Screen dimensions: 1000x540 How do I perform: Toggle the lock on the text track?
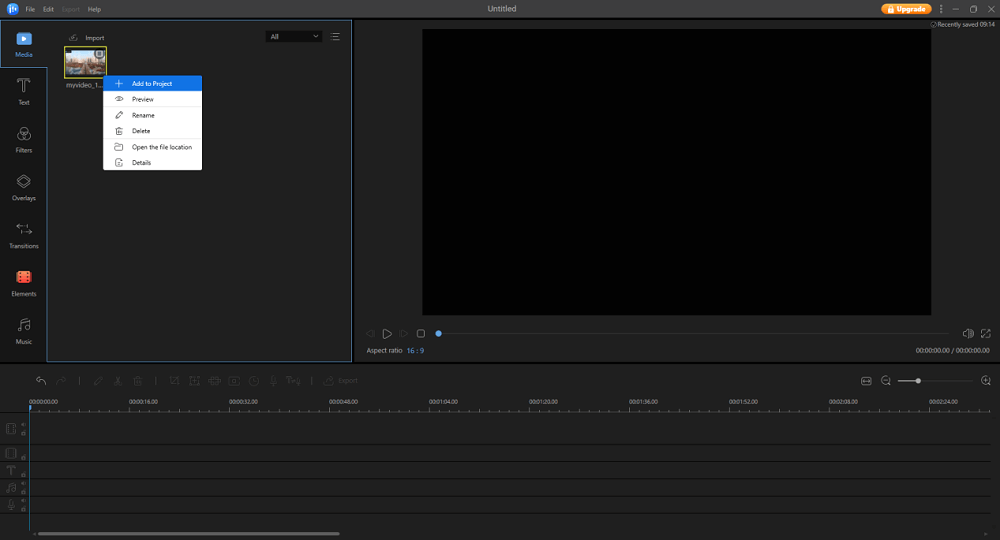[x=23, y=474]
